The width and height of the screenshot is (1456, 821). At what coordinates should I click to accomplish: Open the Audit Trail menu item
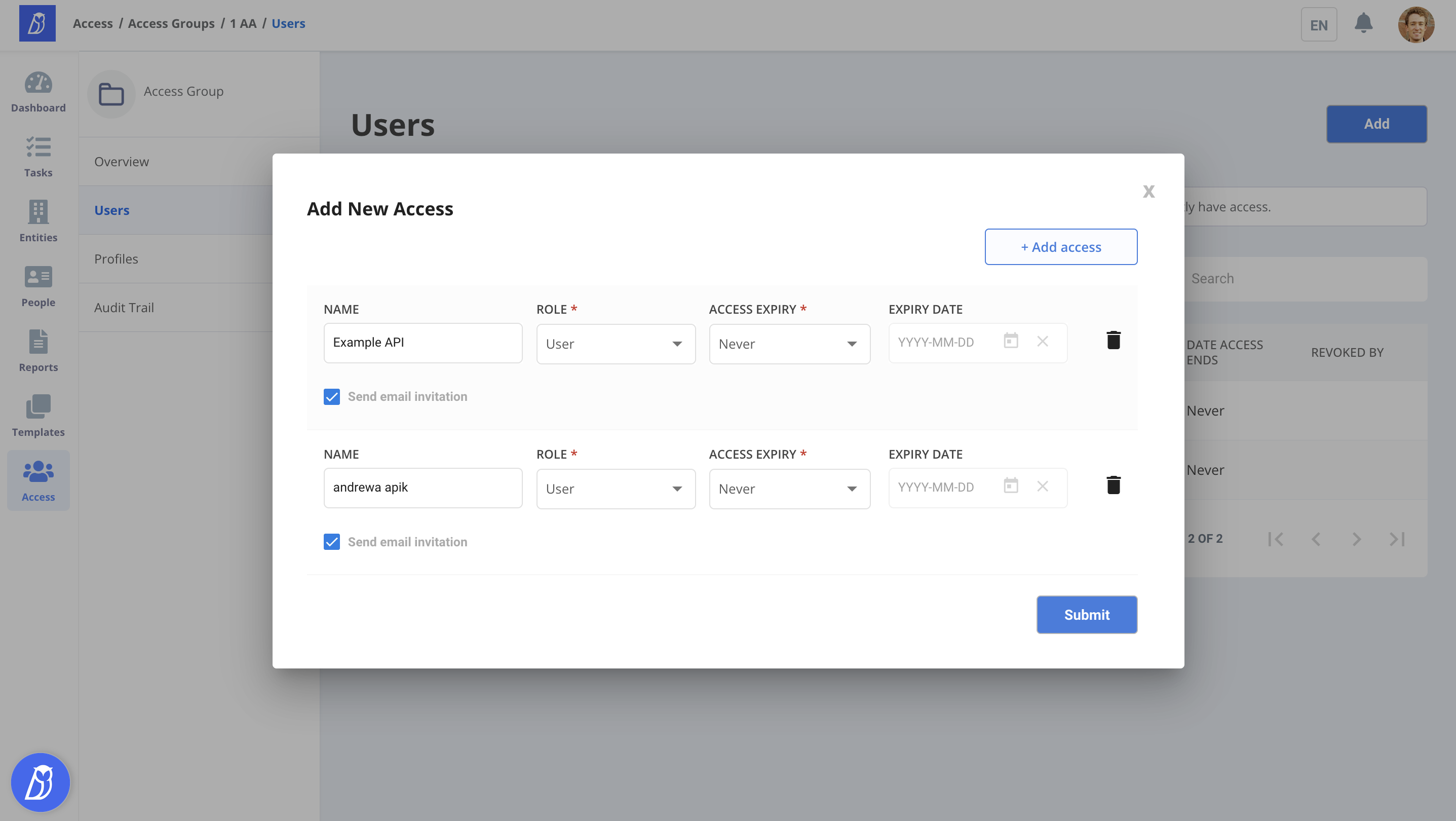click(x=124, y=308)
